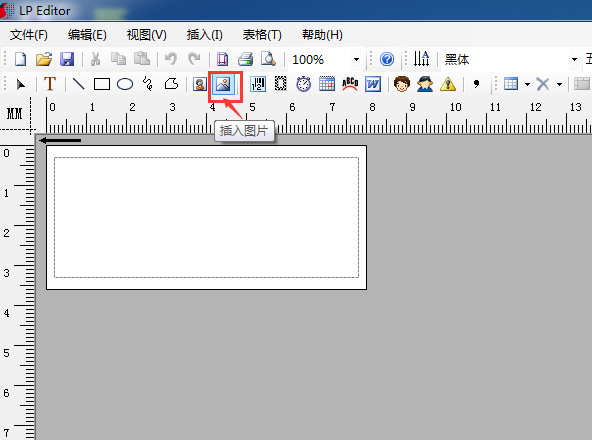The height and width of the screenshot is (440, 592).
Task: Click the yellow warning triangle icon
Action: click(x=448, y=84)
